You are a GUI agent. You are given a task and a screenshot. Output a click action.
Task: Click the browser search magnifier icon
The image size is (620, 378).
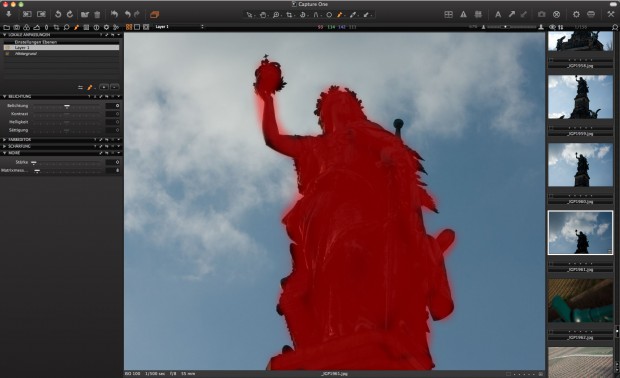coord(614,27)
